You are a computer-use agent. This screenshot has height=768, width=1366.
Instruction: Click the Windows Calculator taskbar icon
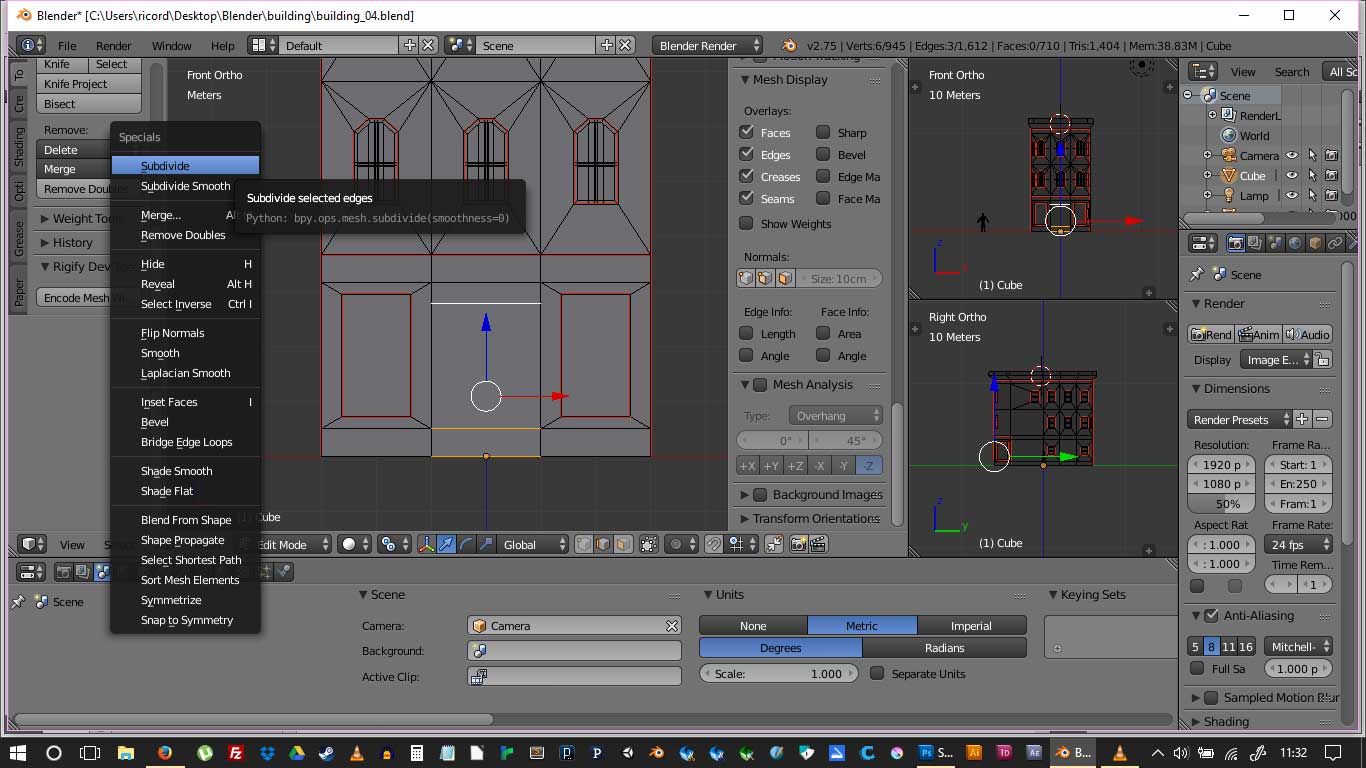[x=417, y=753]
